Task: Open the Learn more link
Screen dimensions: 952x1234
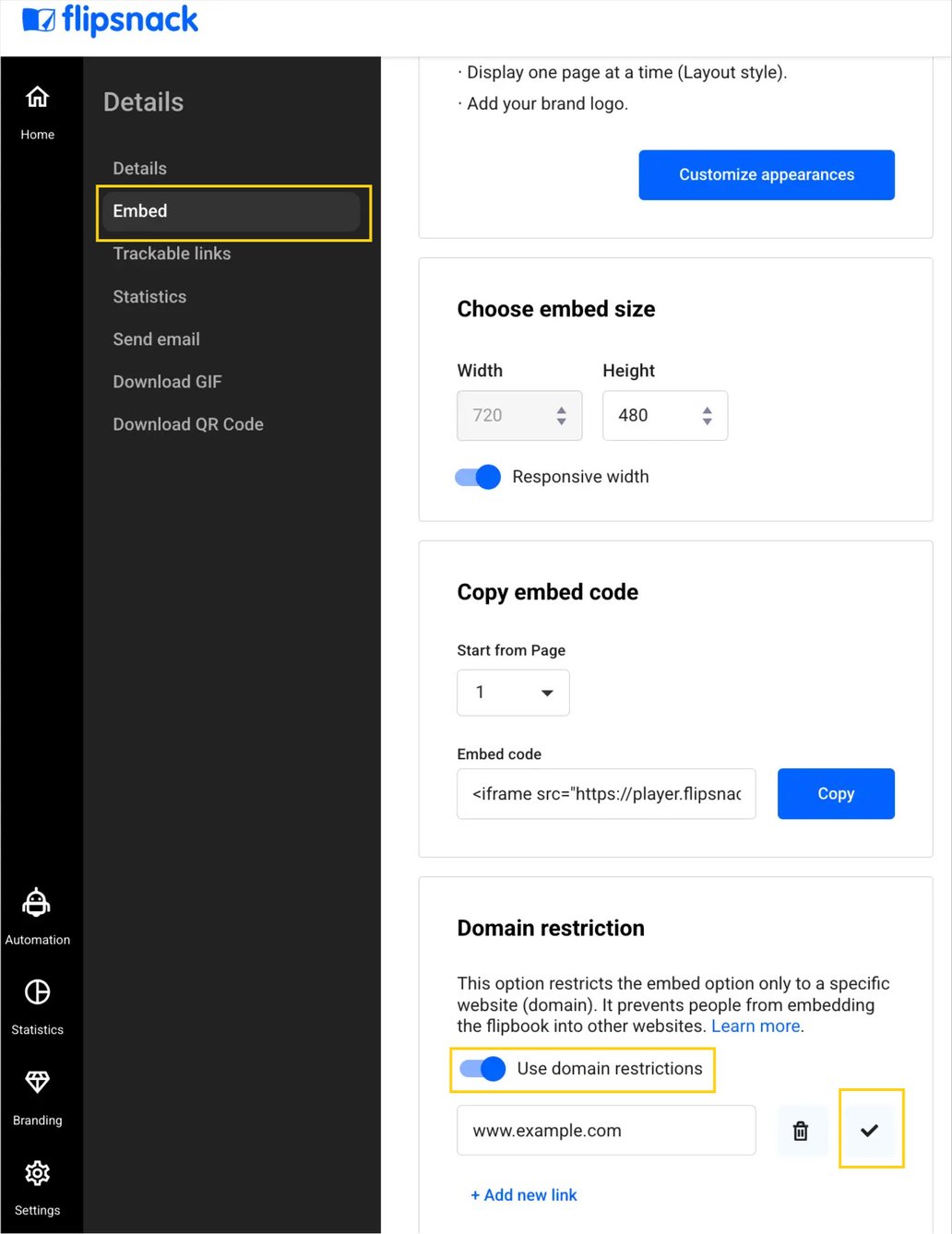Action: (x=754, y=1026)
